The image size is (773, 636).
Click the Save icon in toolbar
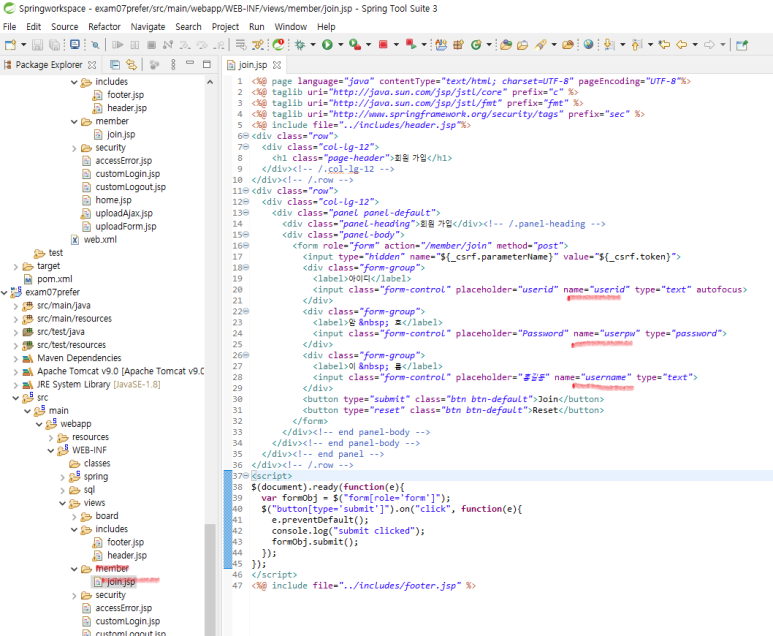click(x=37, y=45)
